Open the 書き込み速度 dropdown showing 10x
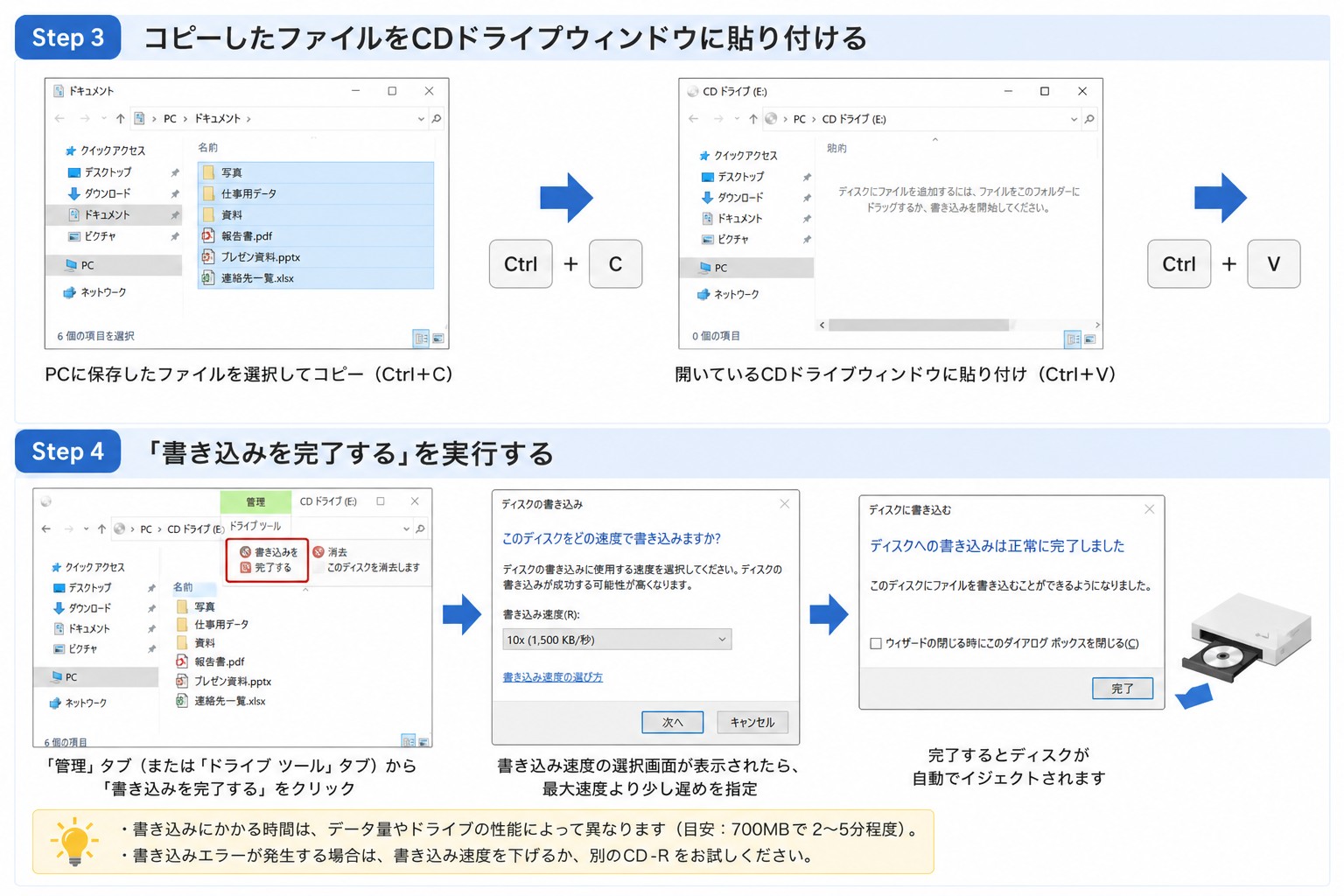 click(x=617, y=640)
